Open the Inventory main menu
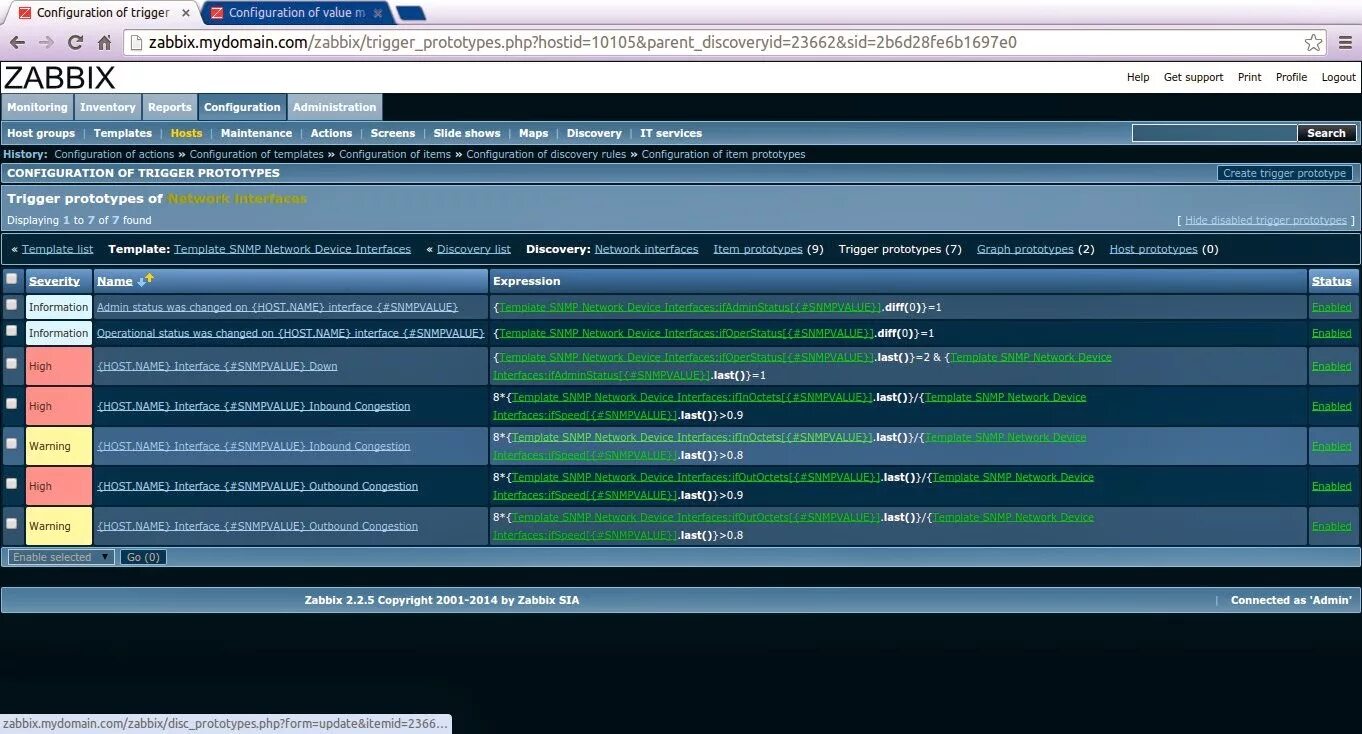Viewport: 1362px width, 734px height. pyautogui.click(x=107, y=107)
